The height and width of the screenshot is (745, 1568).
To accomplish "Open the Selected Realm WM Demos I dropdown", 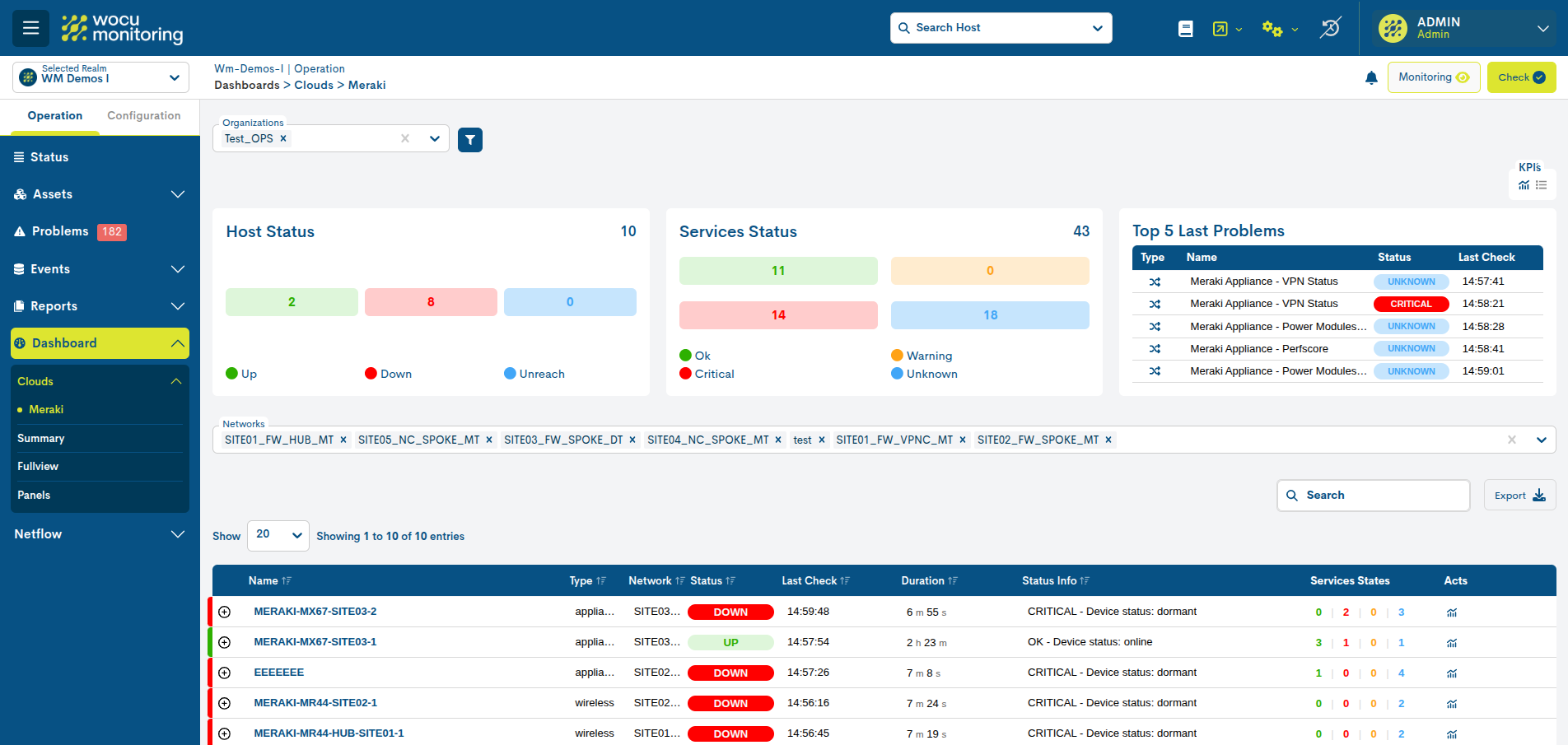I will pos(99,77).
